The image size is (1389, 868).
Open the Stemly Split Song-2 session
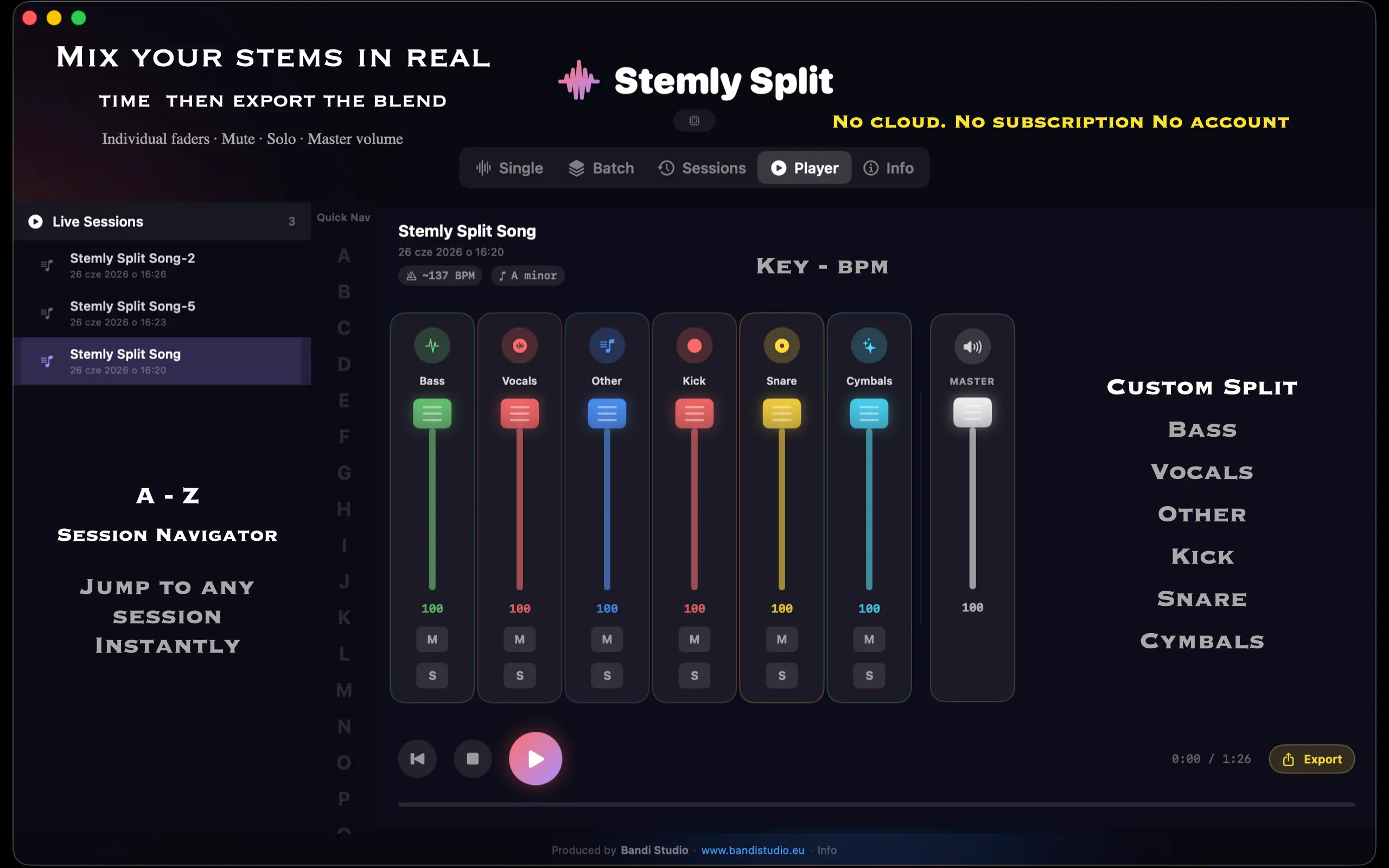pyautogui.click(x=162, y=265)
